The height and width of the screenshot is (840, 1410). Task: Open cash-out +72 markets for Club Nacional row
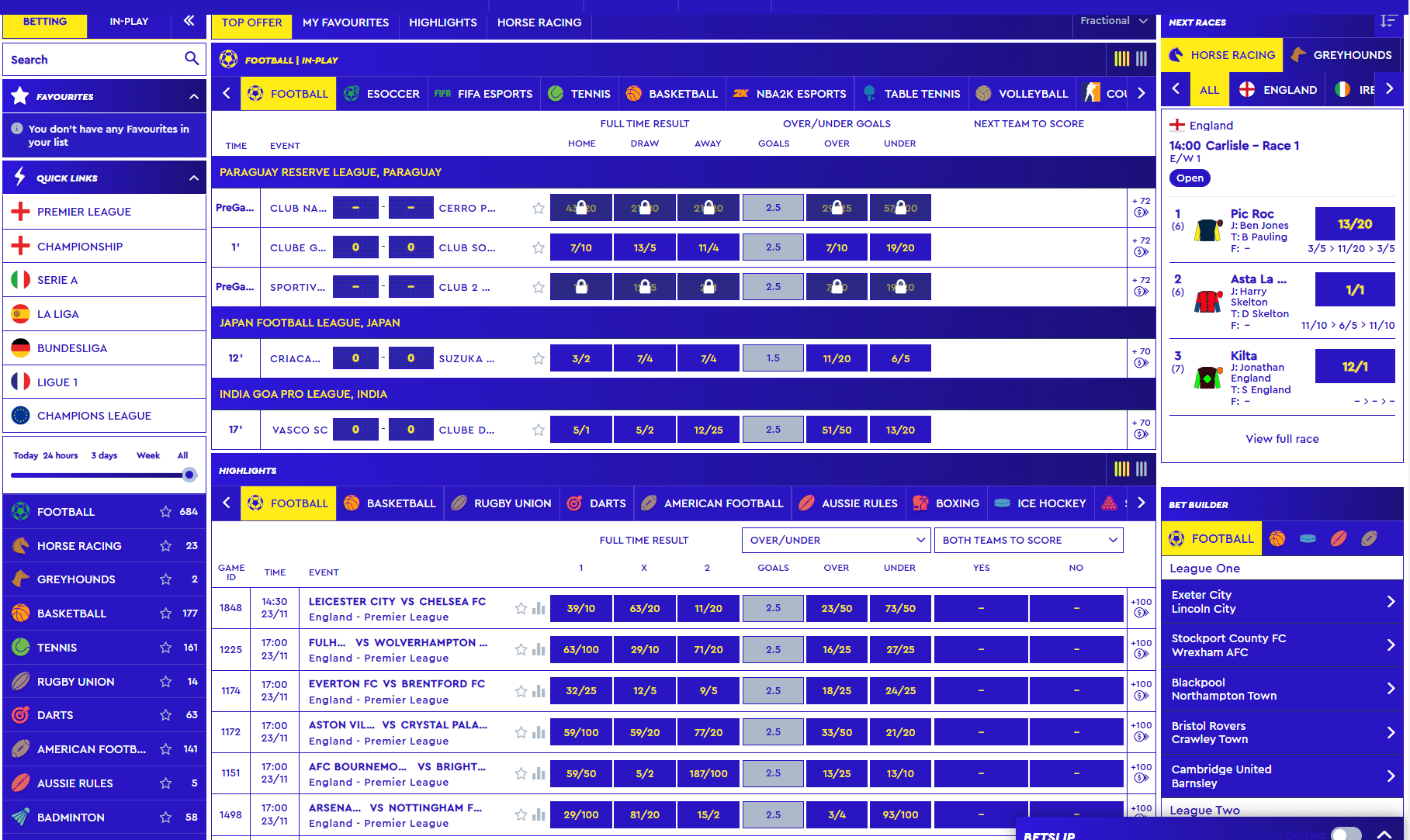pos(1141,207)
